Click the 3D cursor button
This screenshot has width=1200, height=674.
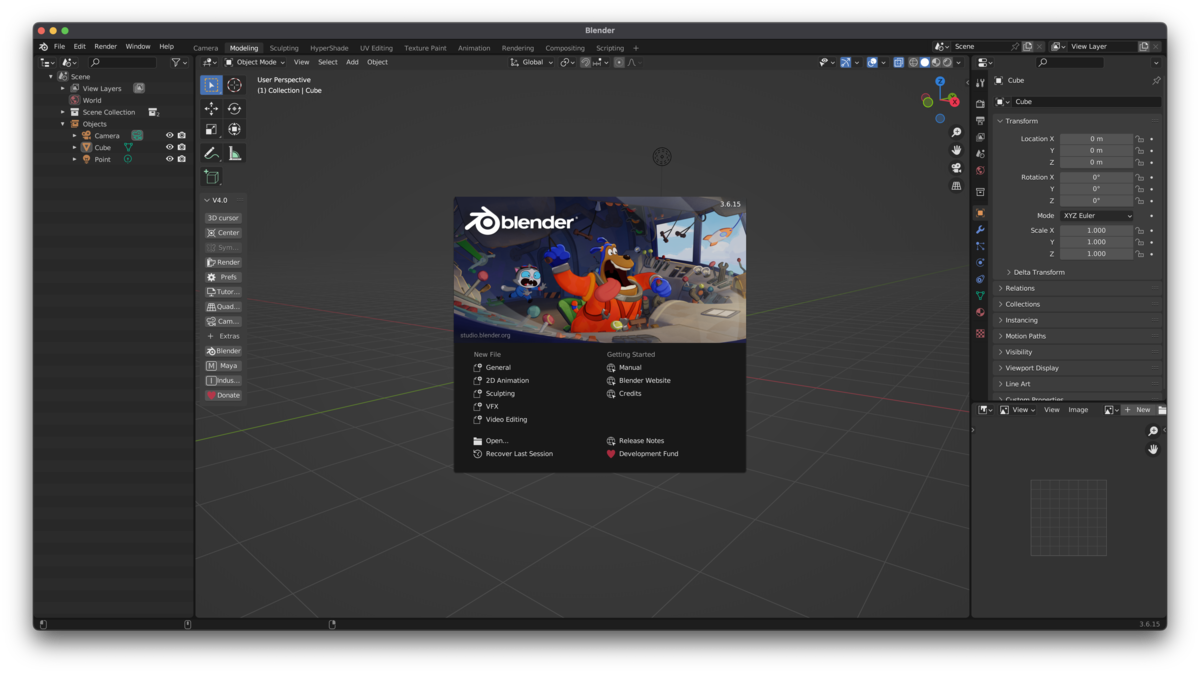[x=223, y=218]
